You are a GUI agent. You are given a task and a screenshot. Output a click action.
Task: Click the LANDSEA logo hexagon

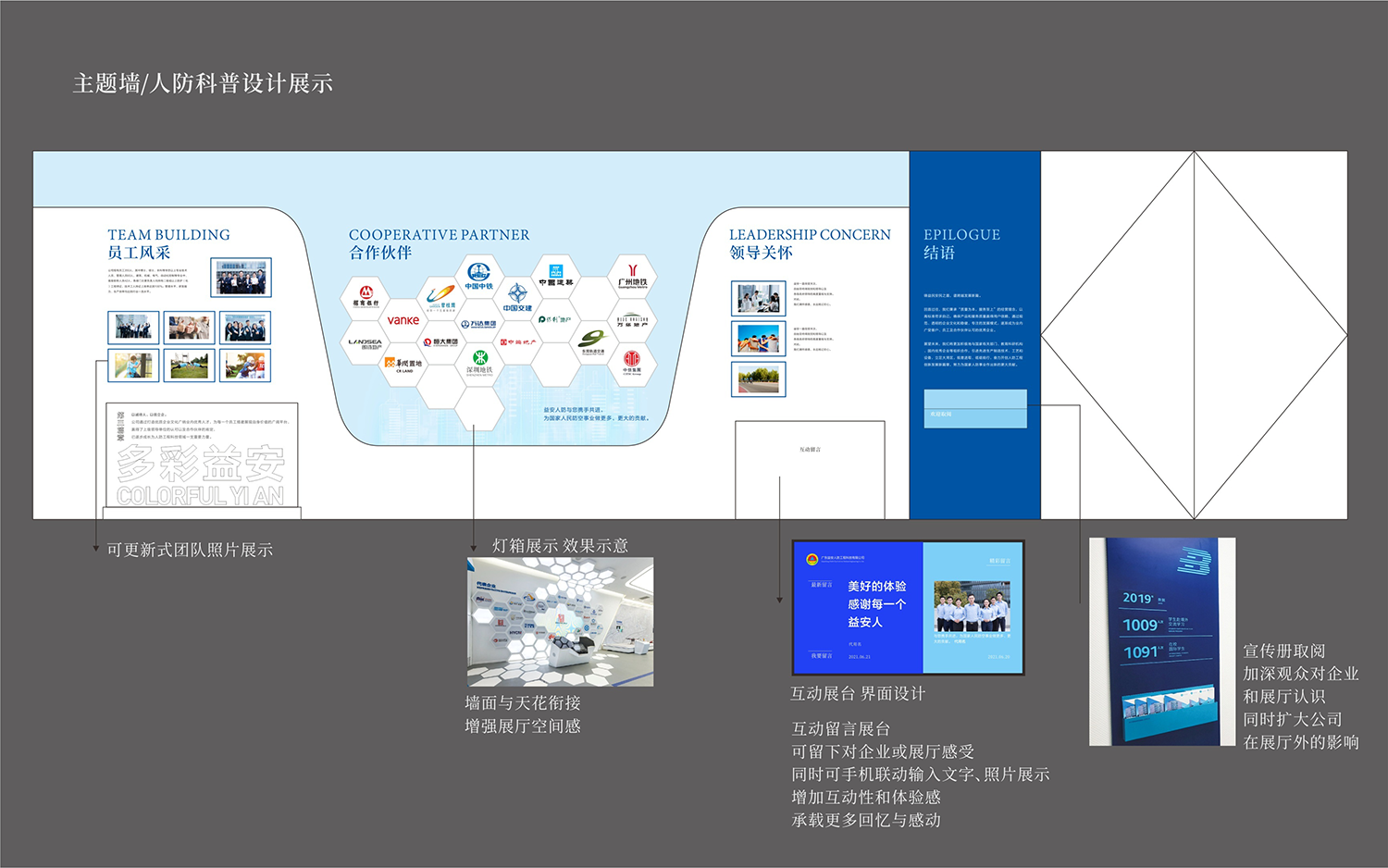(x=366, y=342)
